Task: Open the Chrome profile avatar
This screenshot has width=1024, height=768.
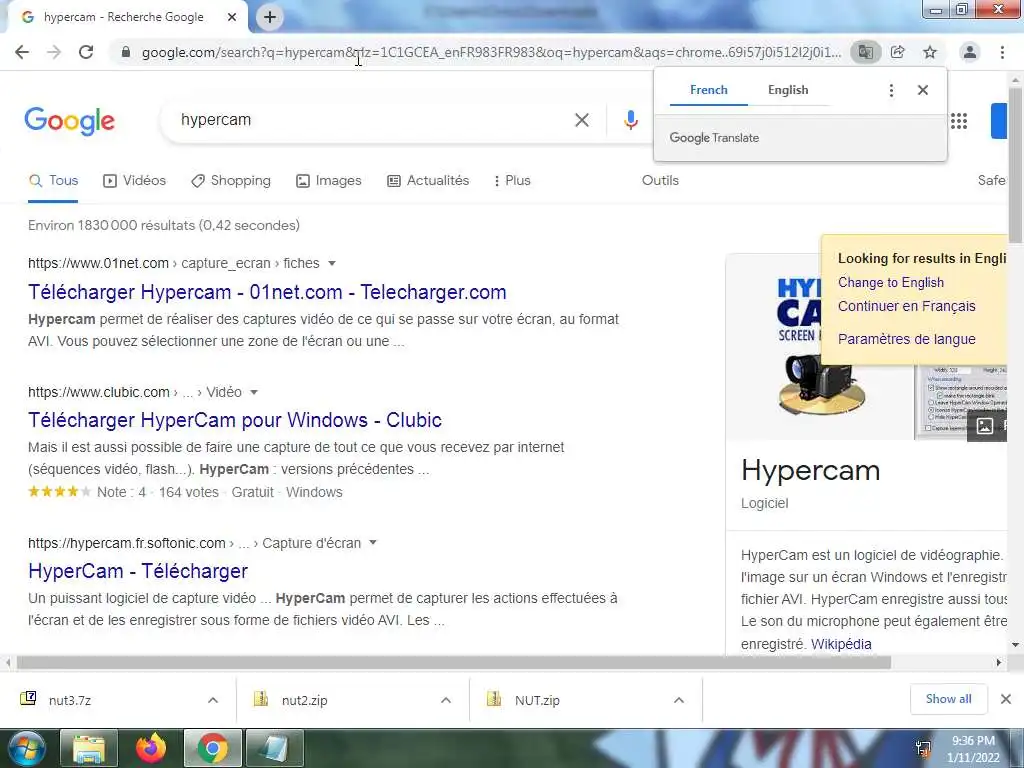Action: pos(970,52)
